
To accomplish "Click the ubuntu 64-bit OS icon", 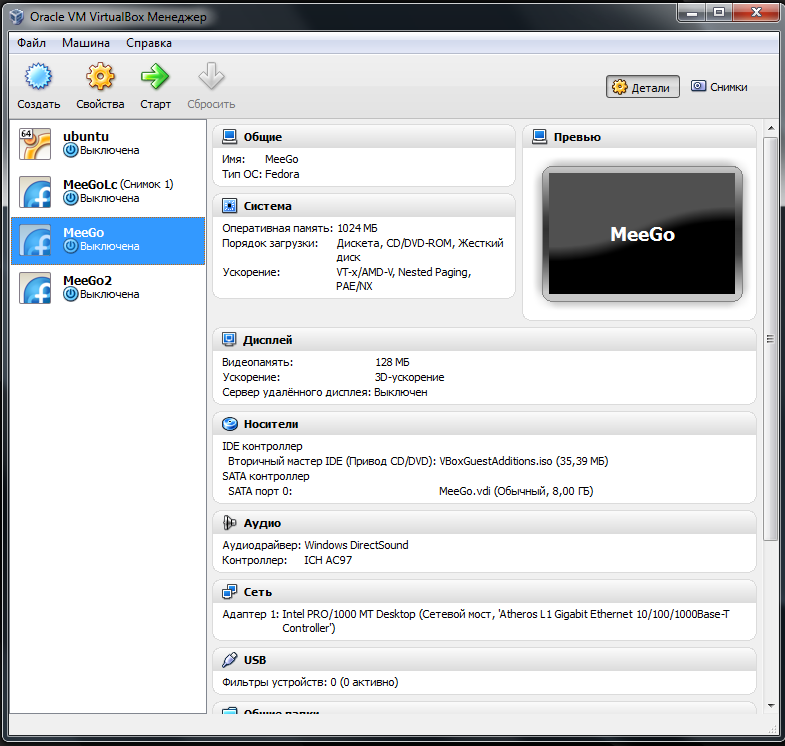I will 35,144.
